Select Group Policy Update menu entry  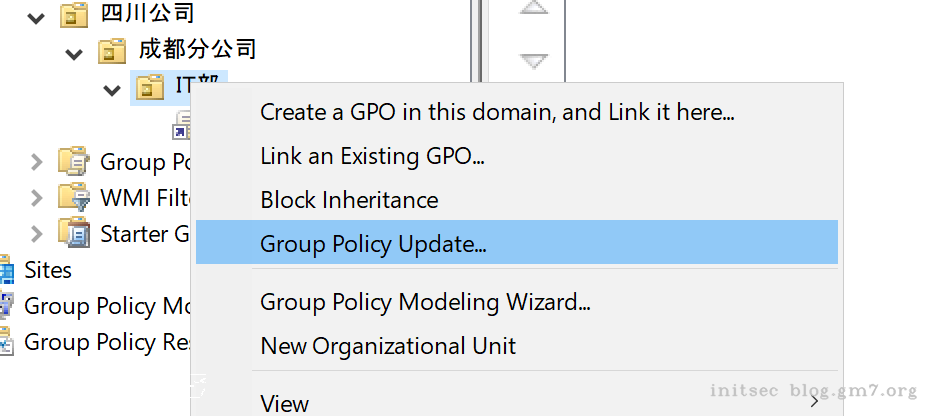point(373,244)
